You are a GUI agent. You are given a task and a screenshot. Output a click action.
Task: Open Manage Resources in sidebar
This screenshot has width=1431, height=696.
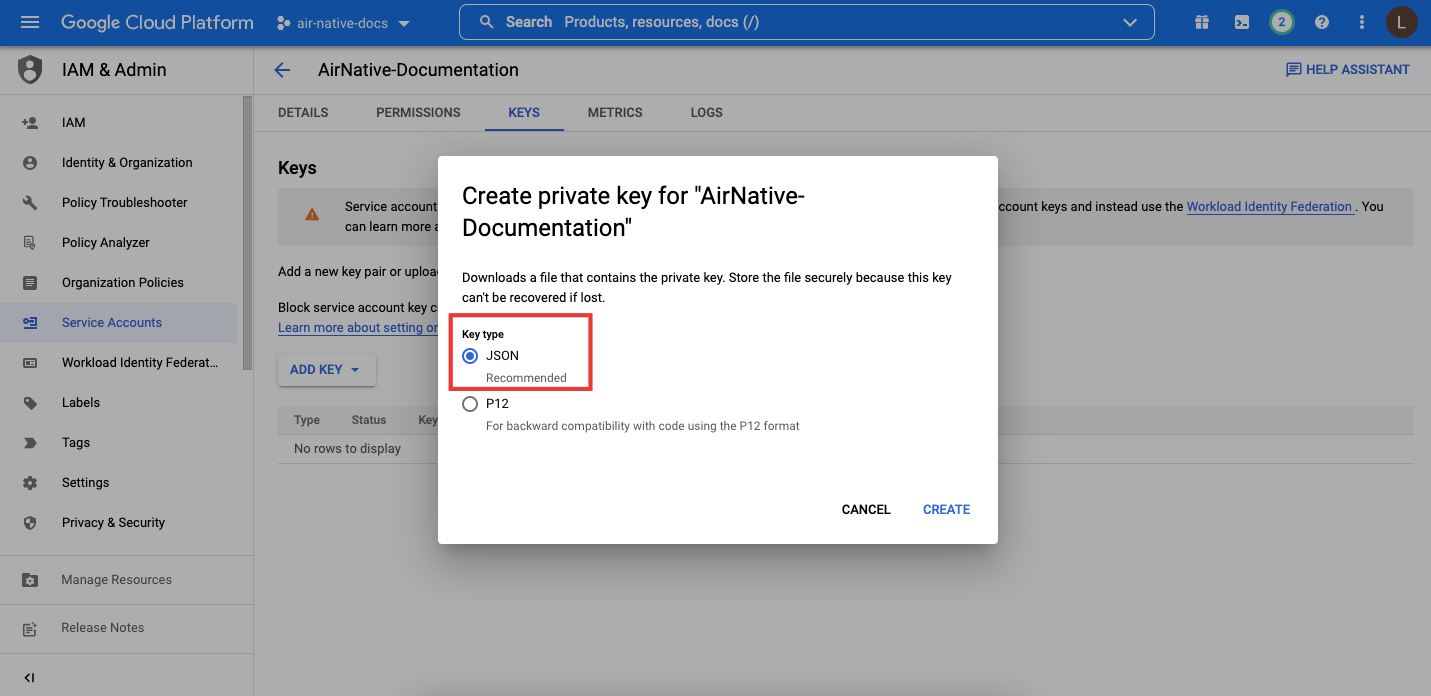click(x=116, y=580)
